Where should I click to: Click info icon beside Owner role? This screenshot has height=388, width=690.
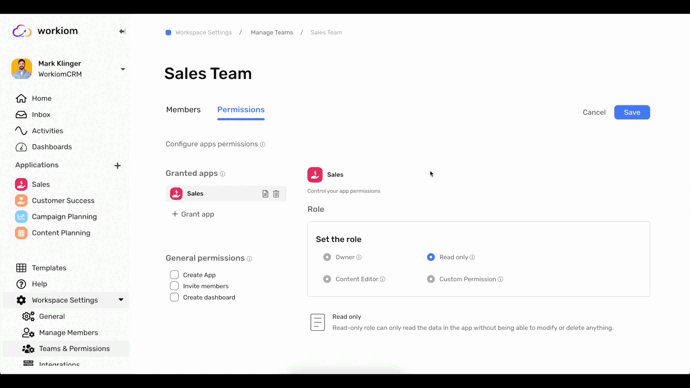click(359, 257)
